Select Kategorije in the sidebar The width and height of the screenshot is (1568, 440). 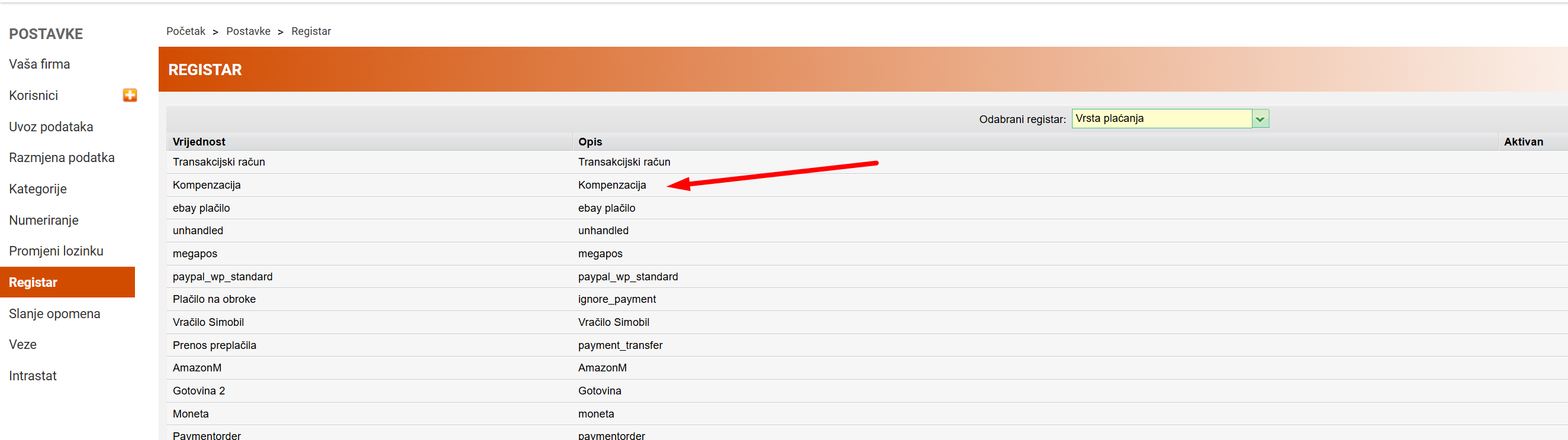[38, 189]
